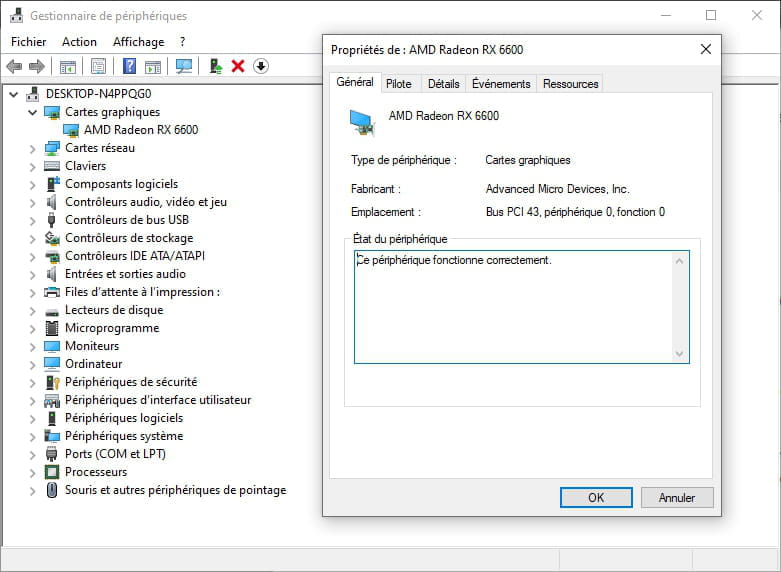Viewport: 781px width, 572px height.
Task: Click the Microprogramme firmware icon
Action: coord(52,328)
